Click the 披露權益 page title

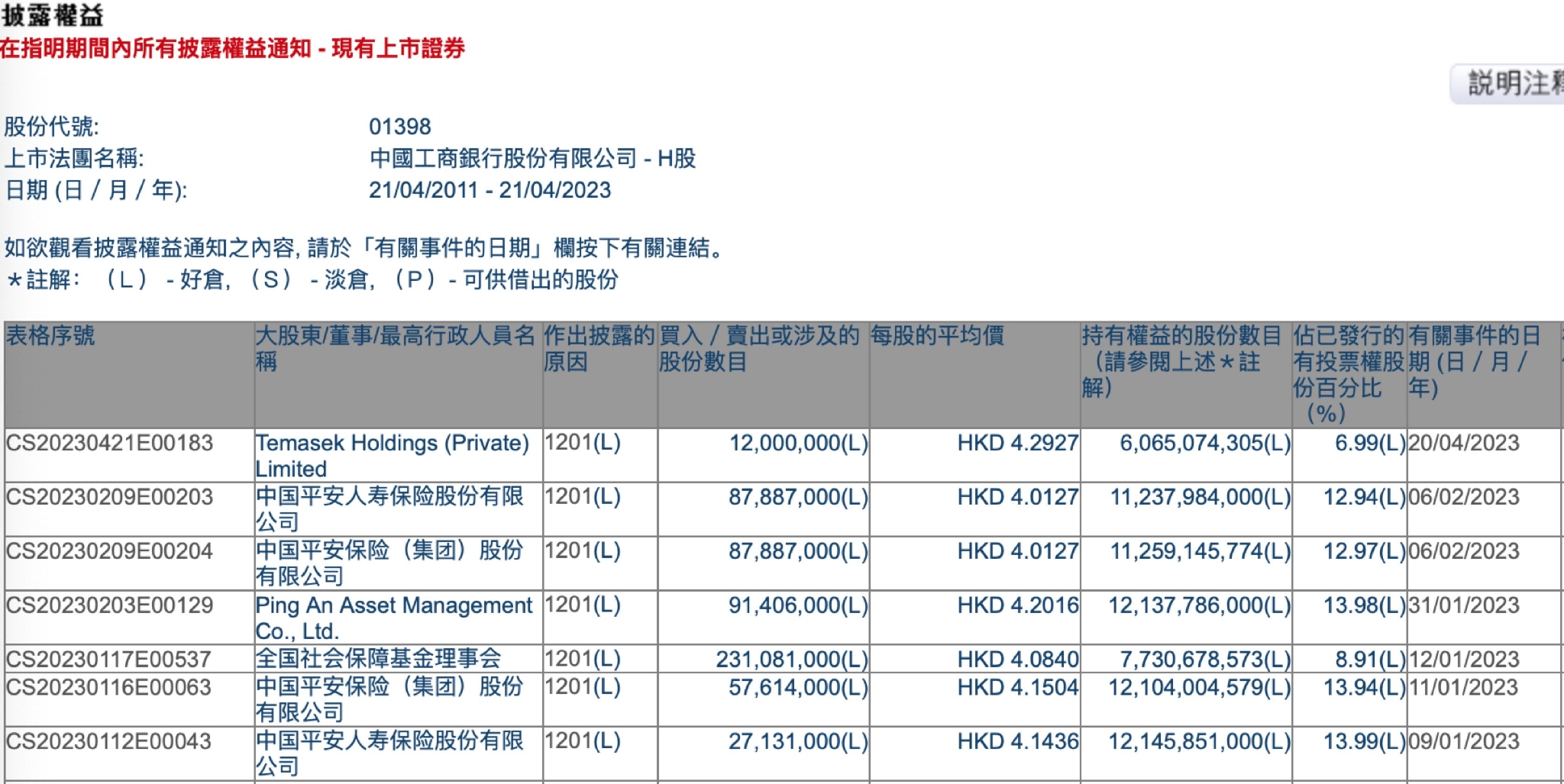[52, 15]
